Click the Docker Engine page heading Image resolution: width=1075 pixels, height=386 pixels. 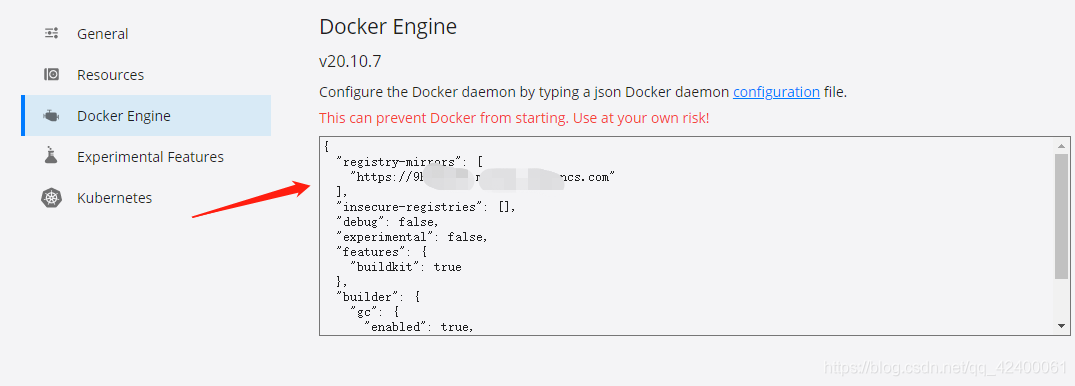(x=388, y=27)
